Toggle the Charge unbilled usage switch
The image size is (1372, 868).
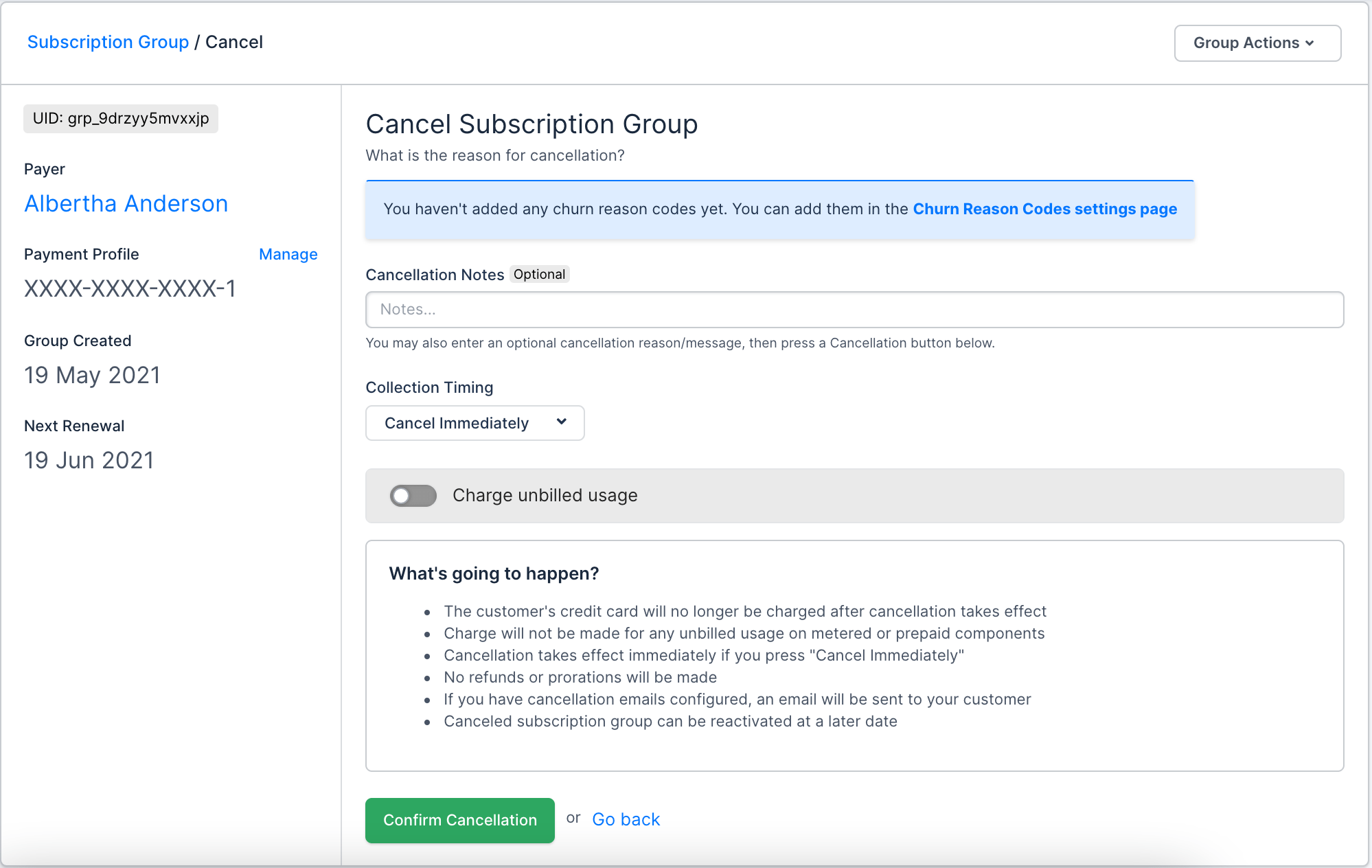click(x=413, y=496)
